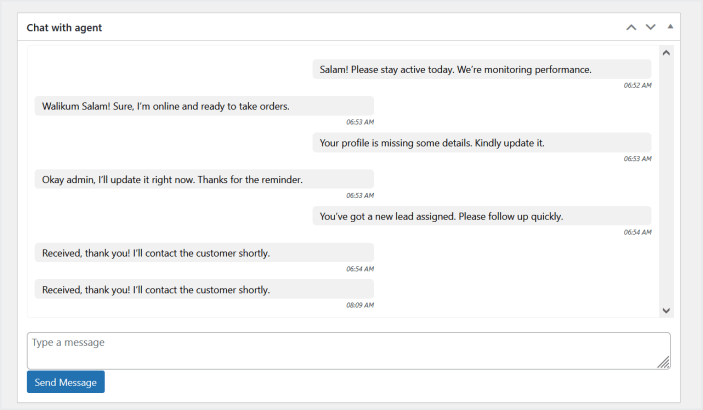Click the 'Chat with agent' panel title
This screenshot has width=703, height=410.
[64, 28]
